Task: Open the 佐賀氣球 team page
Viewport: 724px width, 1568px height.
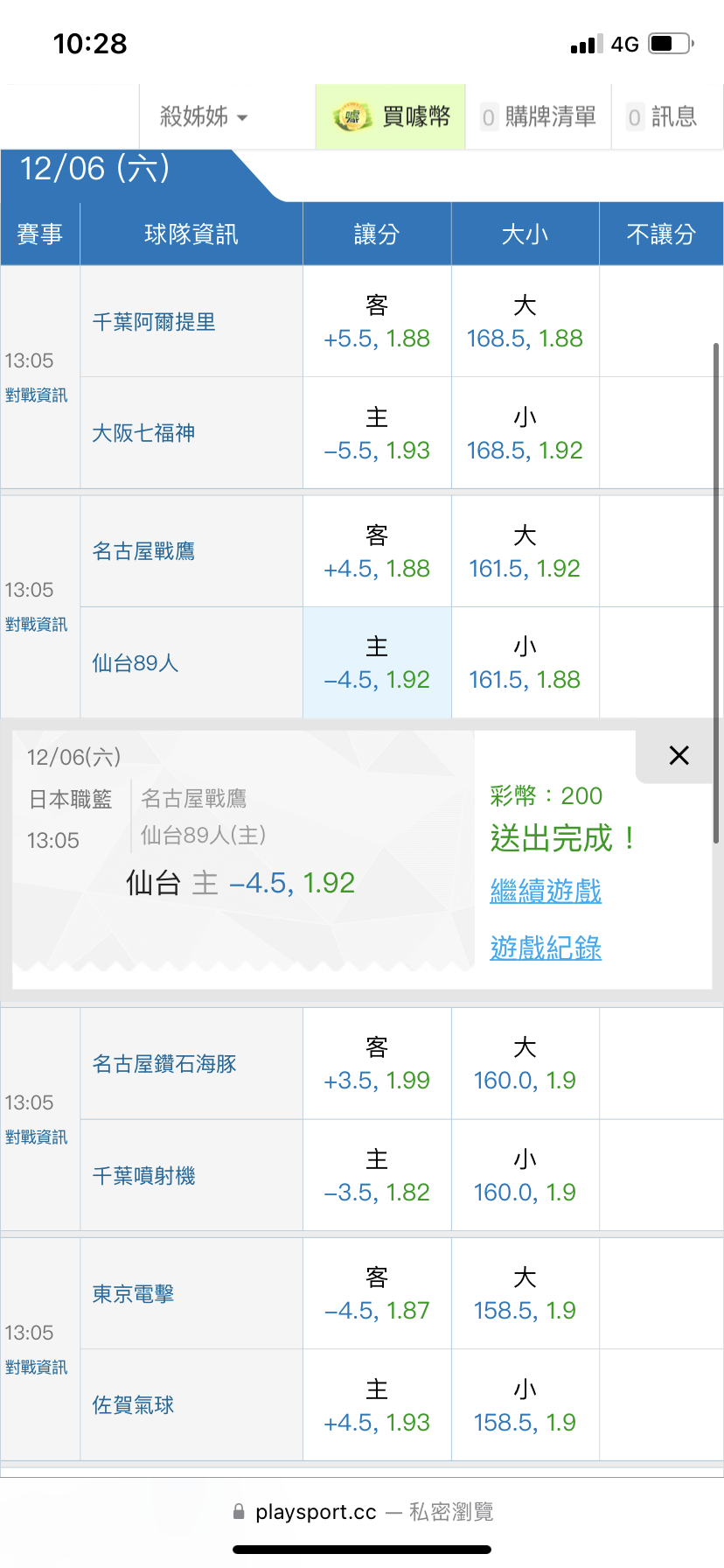Action: (133, 1405)
